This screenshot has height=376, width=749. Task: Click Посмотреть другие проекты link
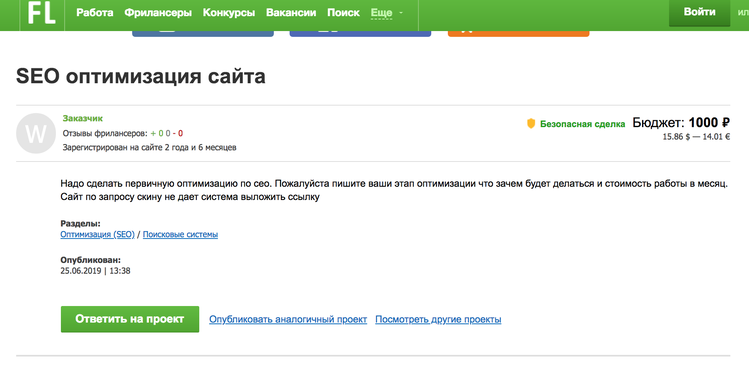pyautogui.click(x=438, y=319)
